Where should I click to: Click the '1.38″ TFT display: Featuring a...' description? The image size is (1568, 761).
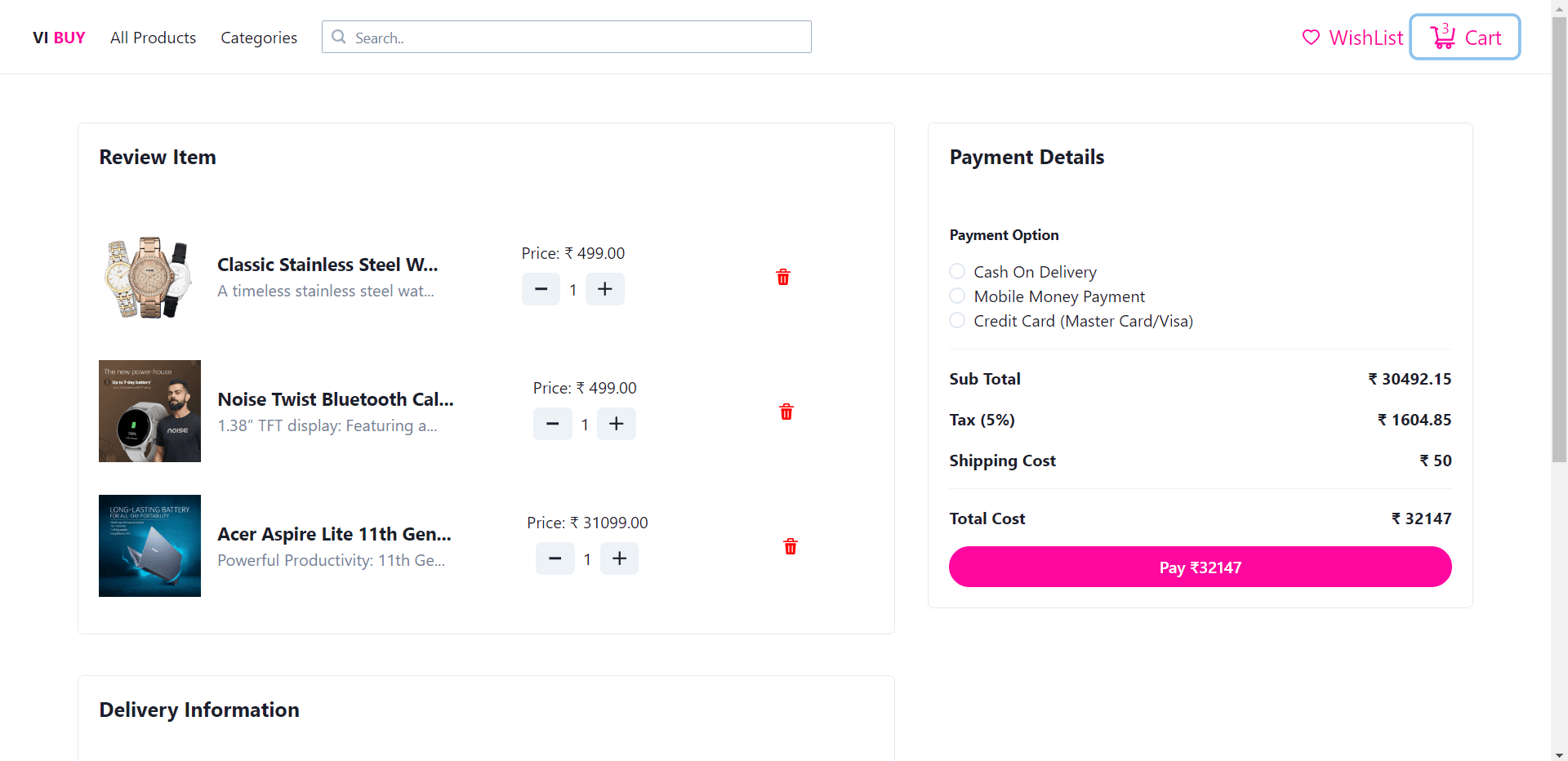click(327, 425)
